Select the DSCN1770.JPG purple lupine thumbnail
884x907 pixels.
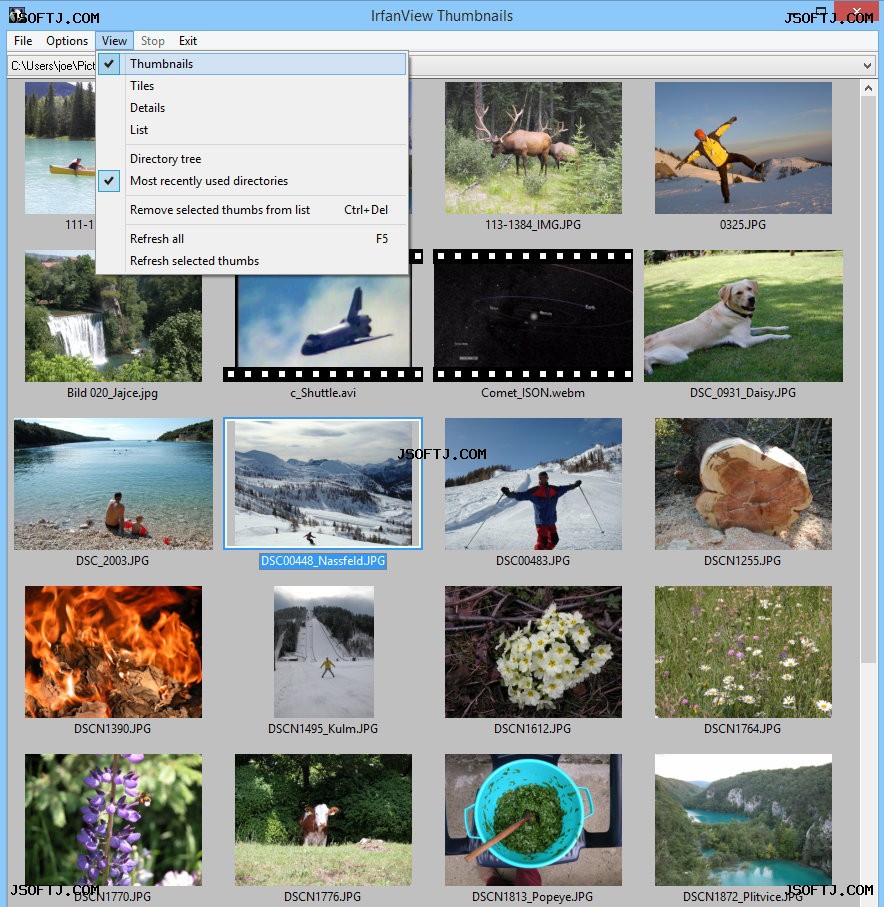[113, 820]
